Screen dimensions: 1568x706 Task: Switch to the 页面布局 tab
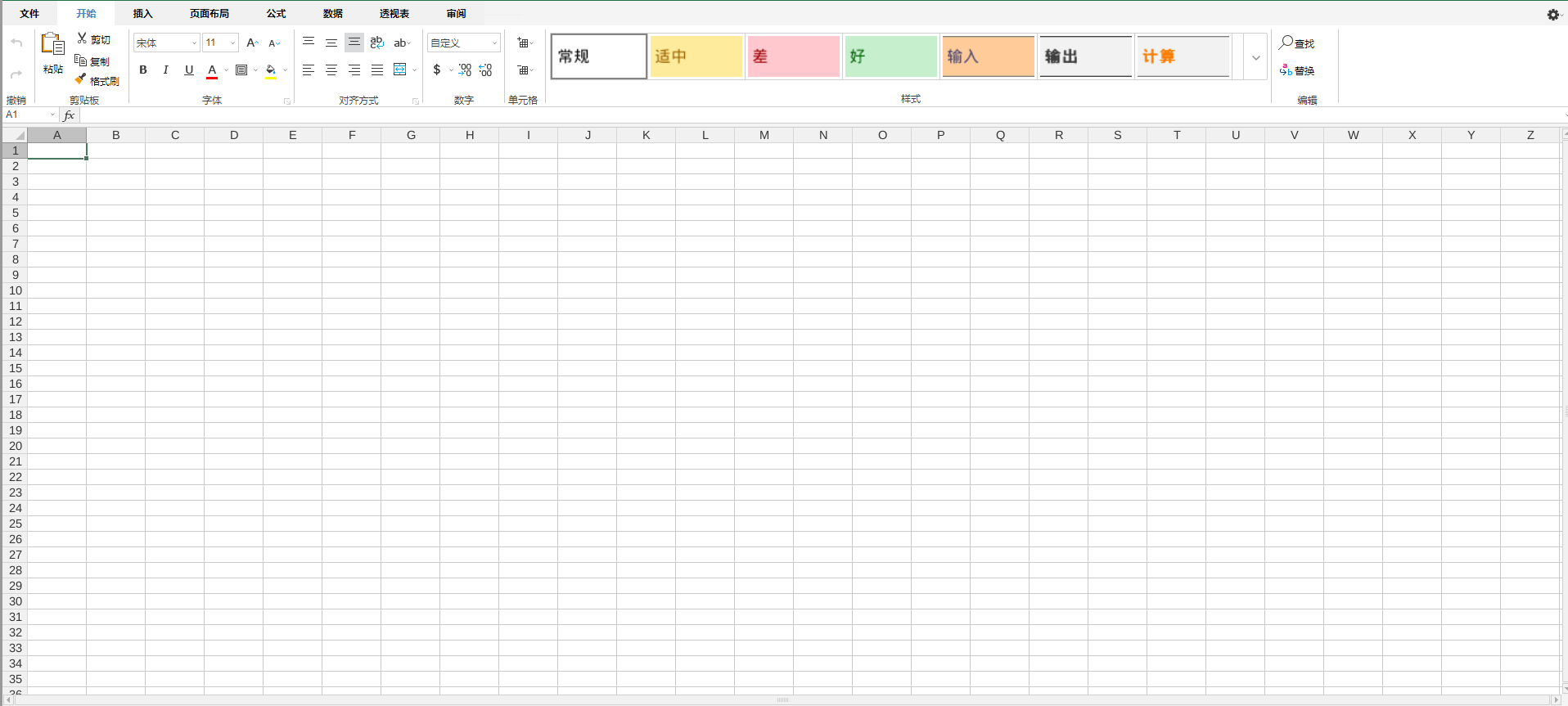(x=210, y=14)
